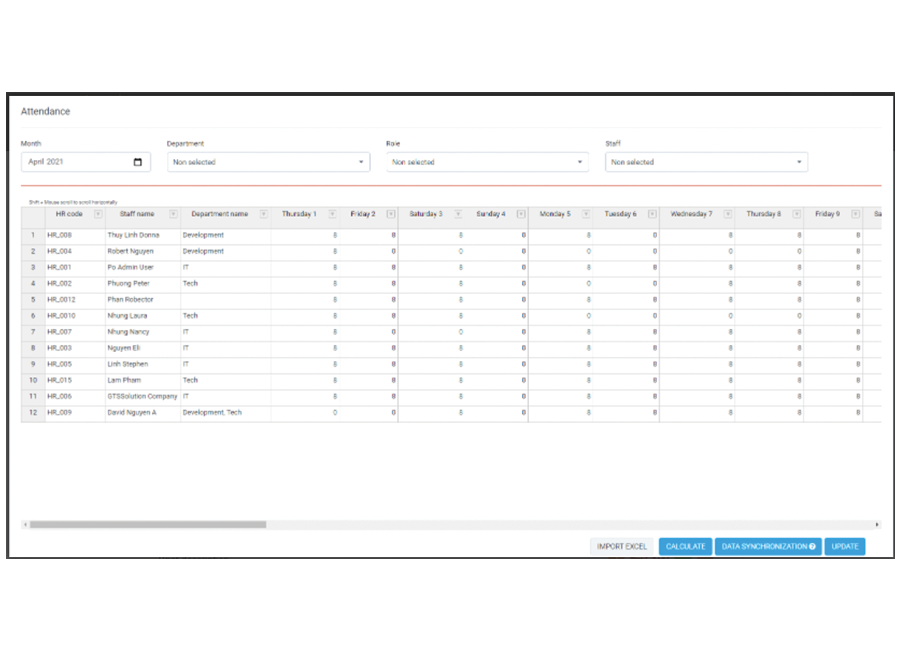Open the Monday 5 column filter
Image resolution: width=900 pixels, height=650 pixels.
tap(584, 214)
